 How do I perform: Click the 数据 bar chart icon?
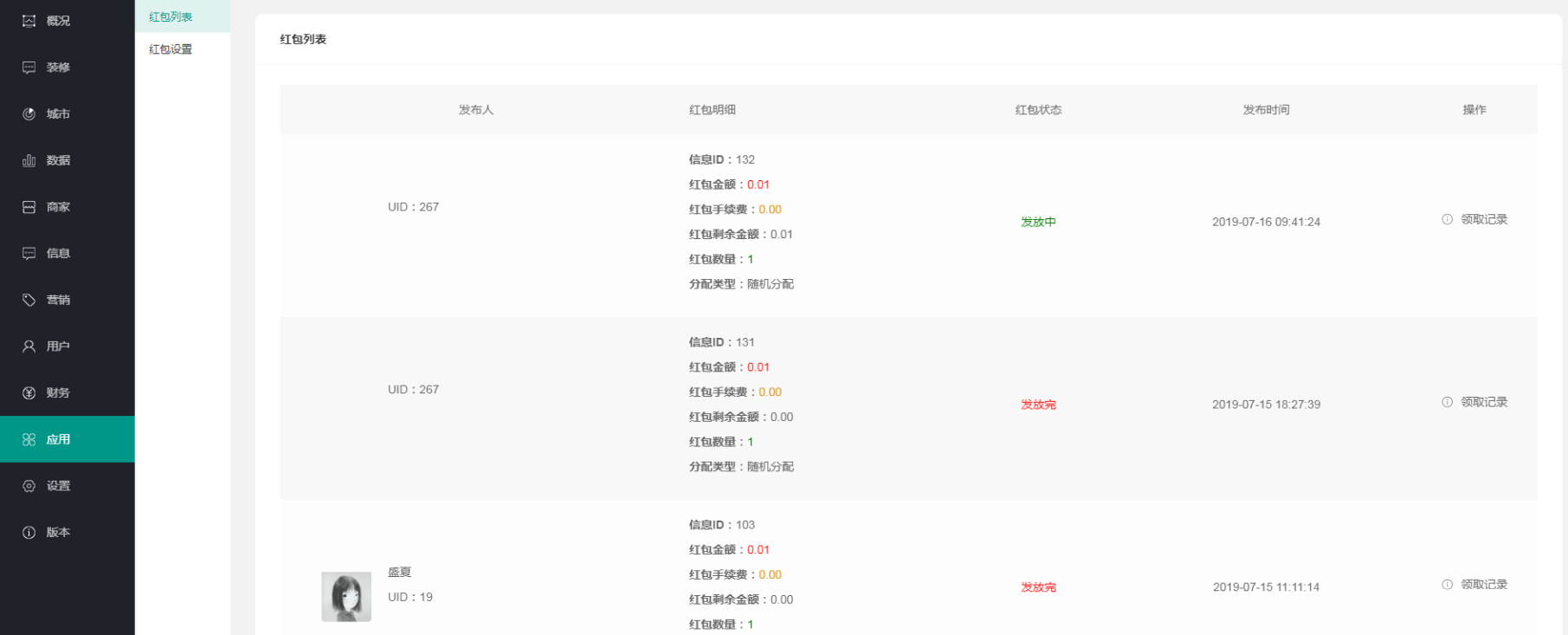[29, 160]
